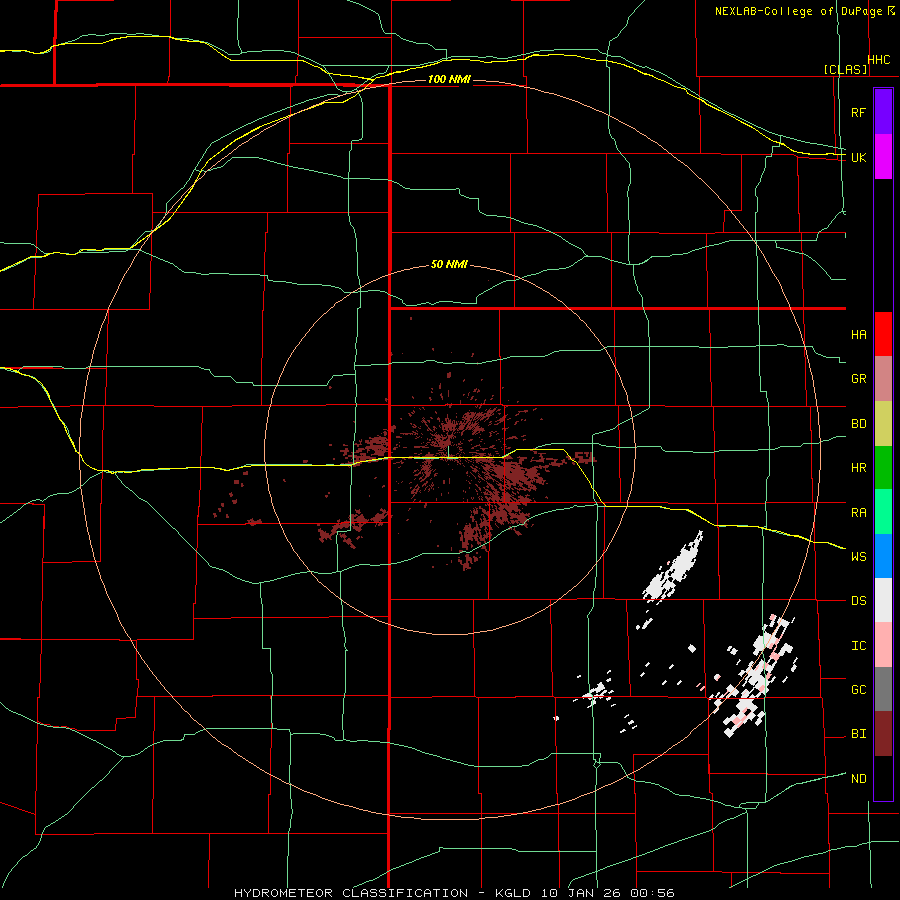The height and width of the screenshot is (900, 900).
Task: Click the WS legend label
Action: coord(858,557)
